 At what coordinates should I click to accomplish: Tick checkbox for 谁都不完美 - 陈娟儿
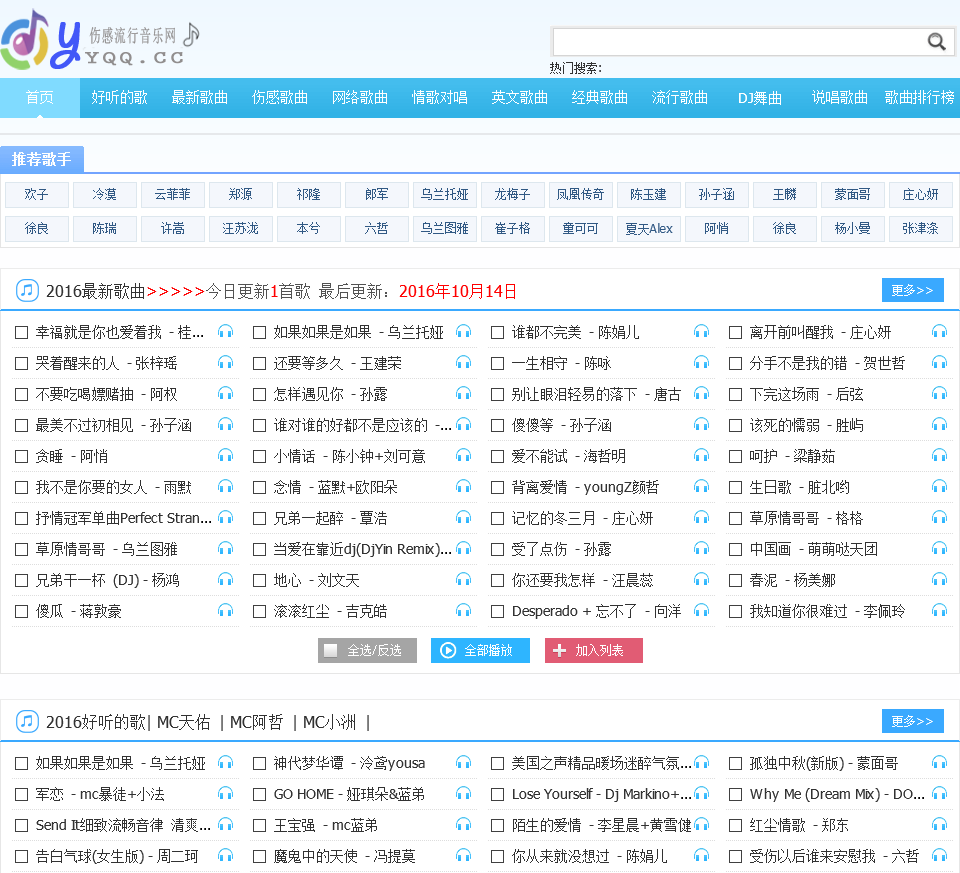(498, 332)
